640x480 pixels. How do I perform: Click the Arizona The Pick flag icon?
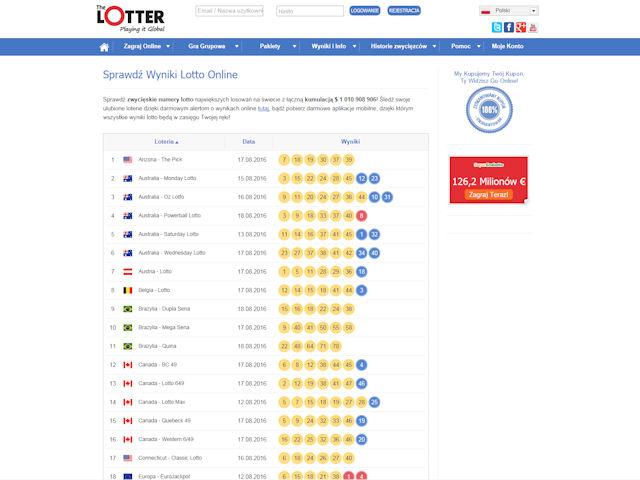coord(128,160)
